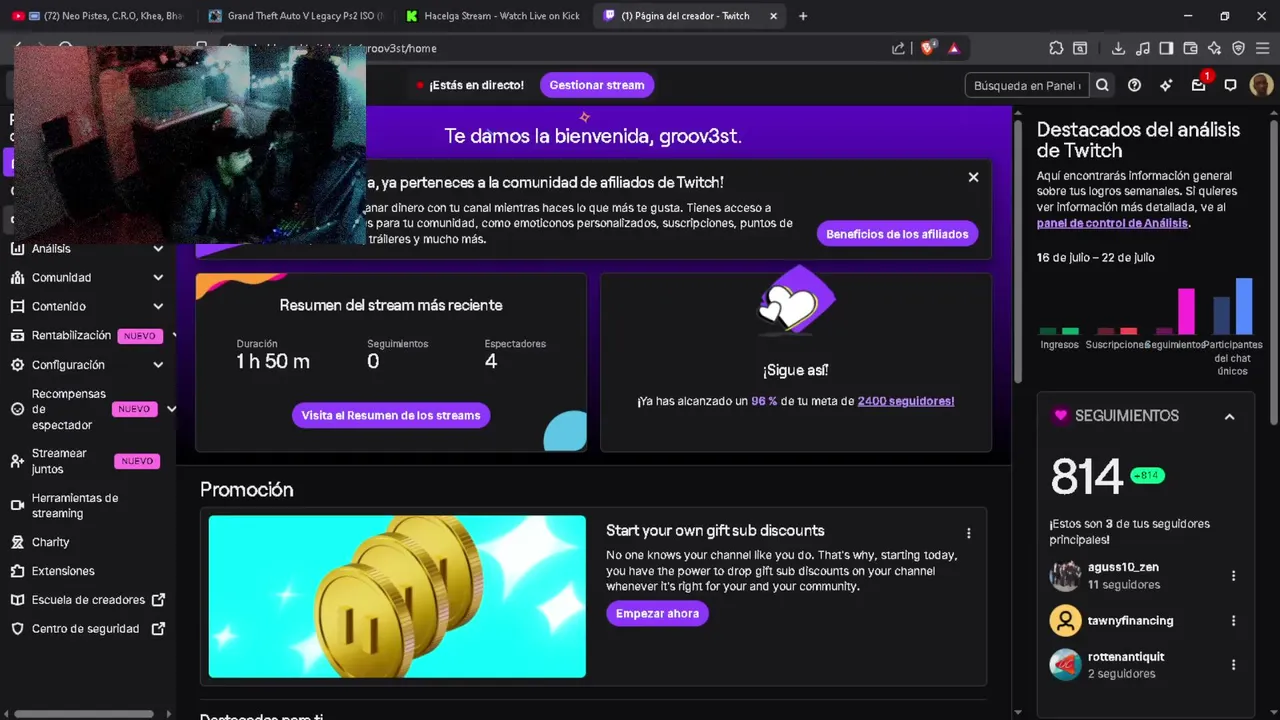Click Beneficios de los afiliados button
1280x720 pixels.
point(897,234)
